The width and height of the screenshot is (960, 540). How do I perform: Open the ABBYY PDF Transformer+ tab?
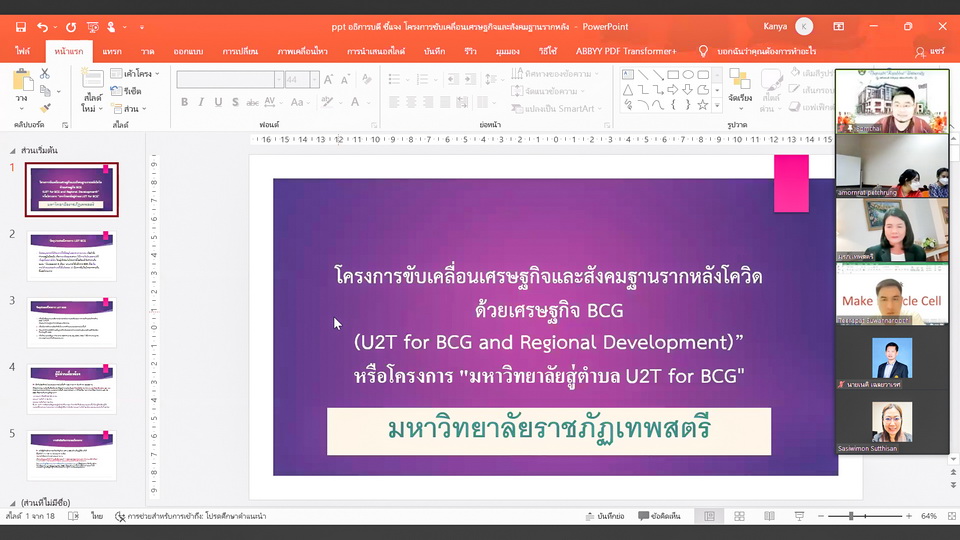pyautogui.click(x=626, y=51)
